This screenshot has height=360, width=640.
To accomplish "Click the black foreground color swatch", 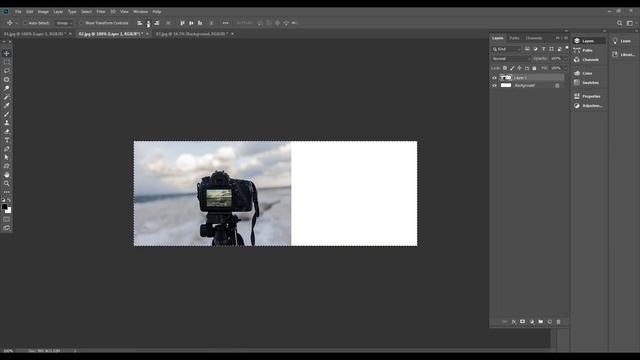I will [x=4, y=207].
